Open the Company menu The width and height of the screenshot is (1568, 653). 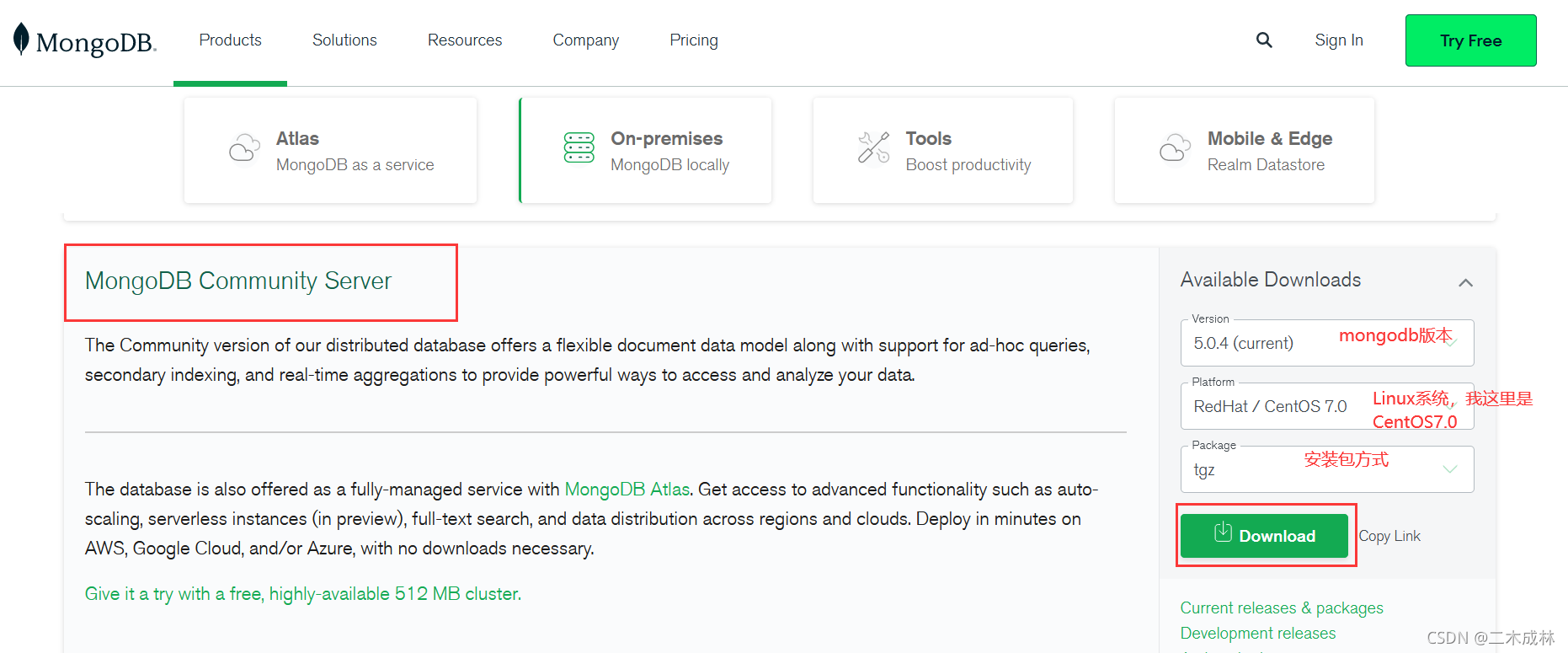(x=586, y=40)
